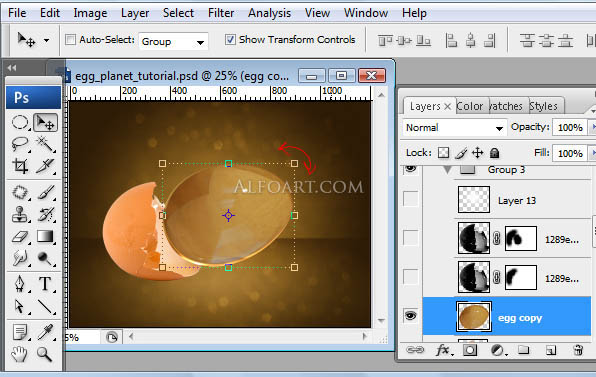The width and height of the screenshot is (596, 377).
Task: Select the Magic Wand tool
Action: (45, 144)
